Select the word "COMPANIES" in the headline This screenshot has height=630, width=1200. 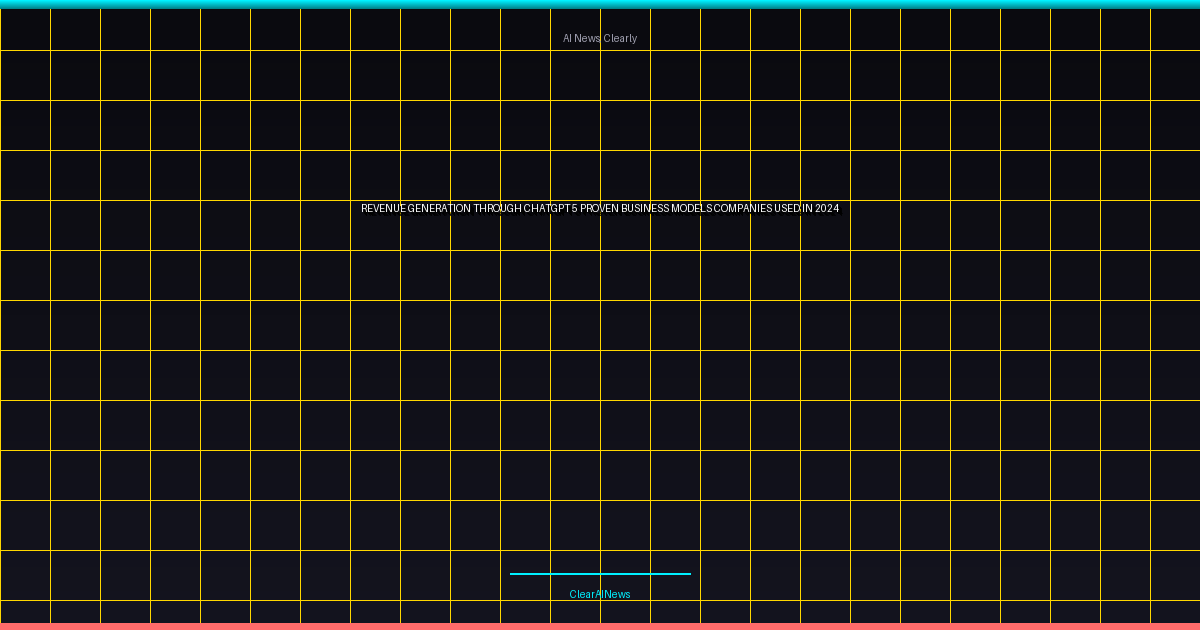742,209
